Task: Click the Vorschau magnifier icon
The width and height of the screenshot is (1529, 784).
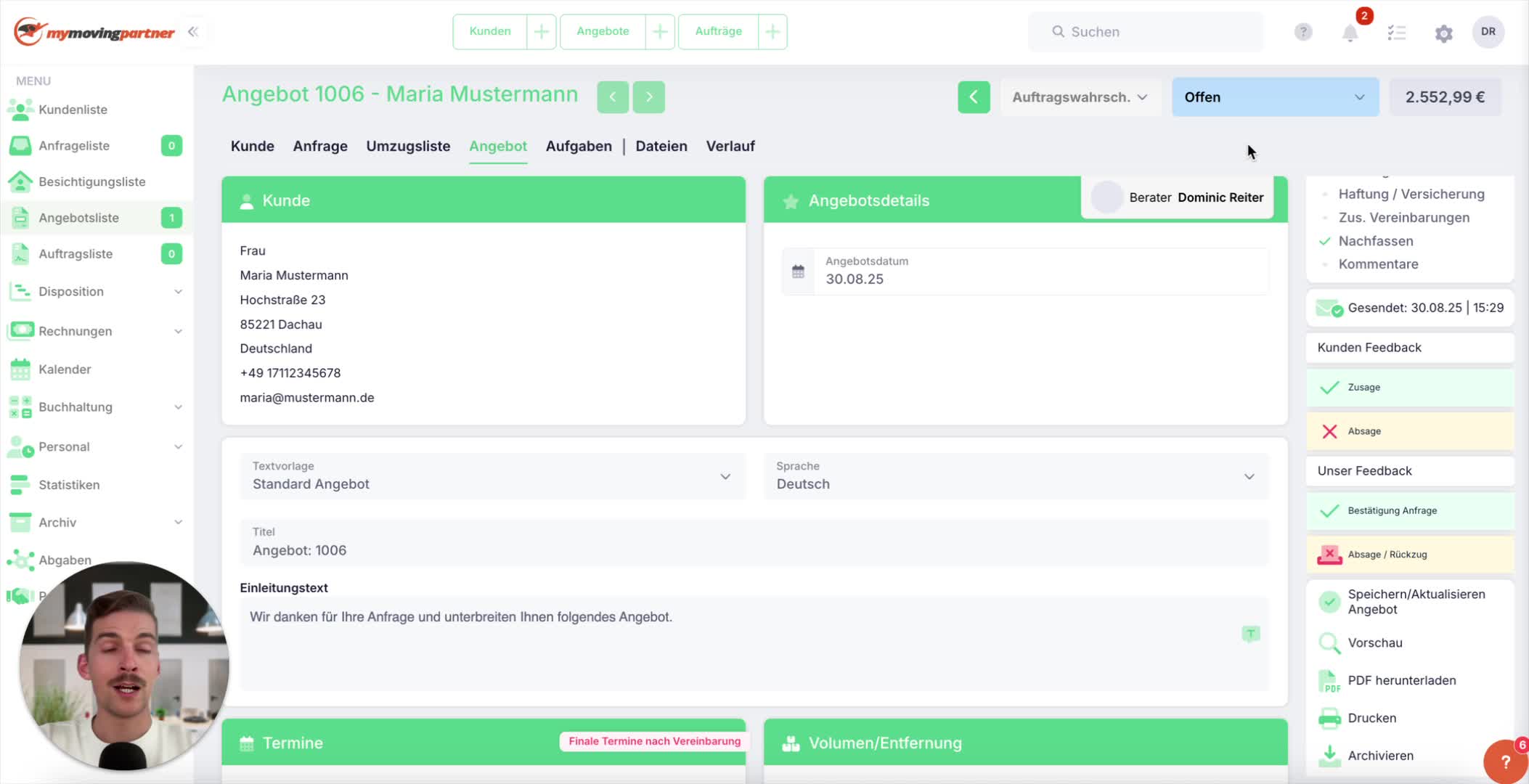Action: 1329,643
